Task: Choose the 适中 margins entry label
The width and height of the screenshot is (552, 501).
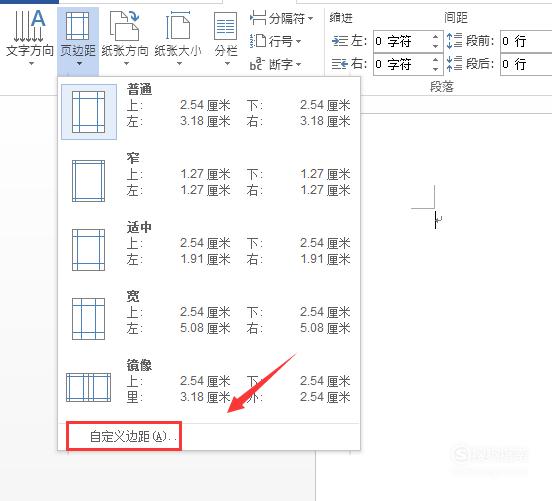Action: pos(139,227)
